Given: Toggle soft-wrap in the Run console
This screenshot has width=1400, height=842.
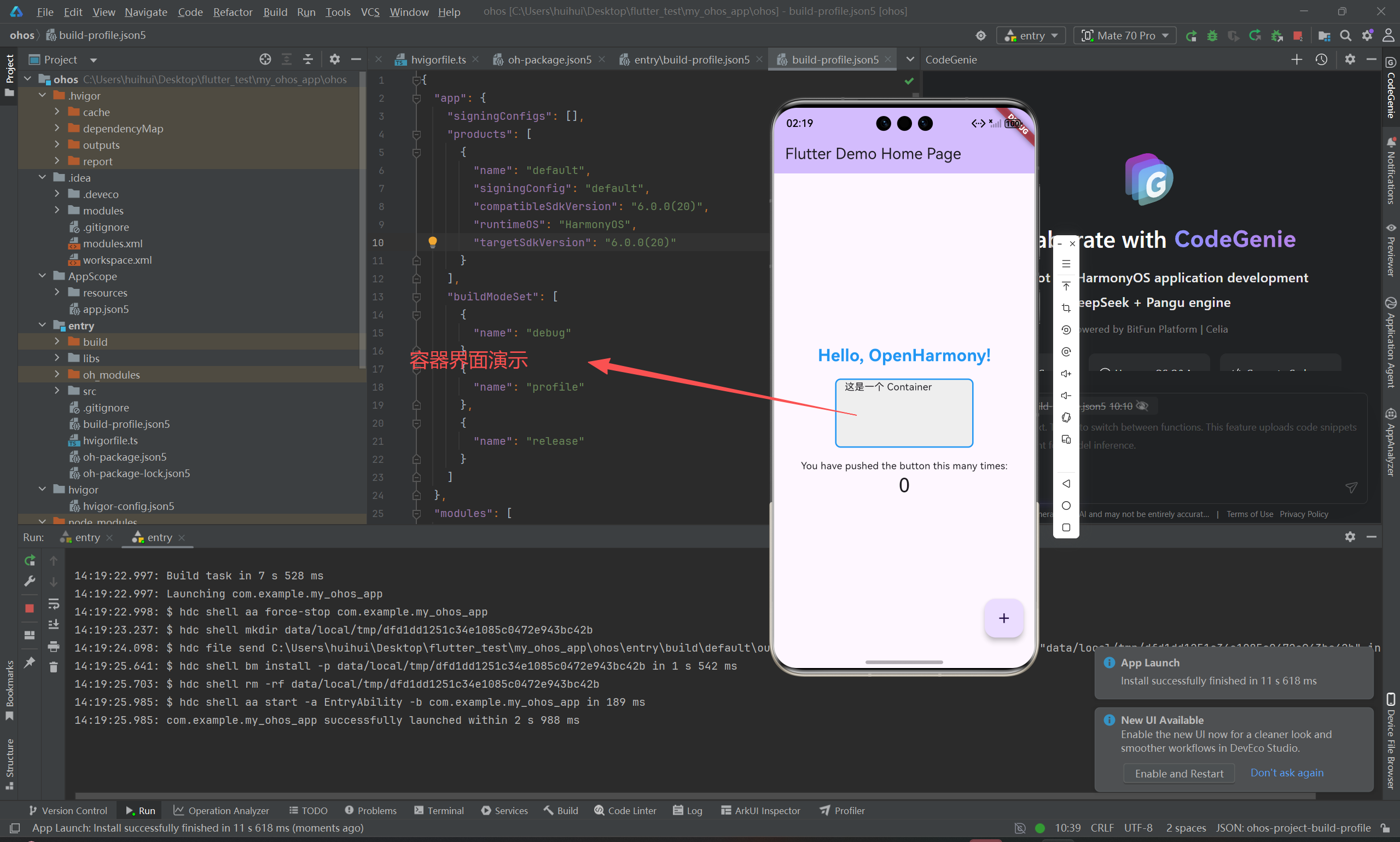Looking at the screenshot, I should pyautogui.click(x=53, y=603).
